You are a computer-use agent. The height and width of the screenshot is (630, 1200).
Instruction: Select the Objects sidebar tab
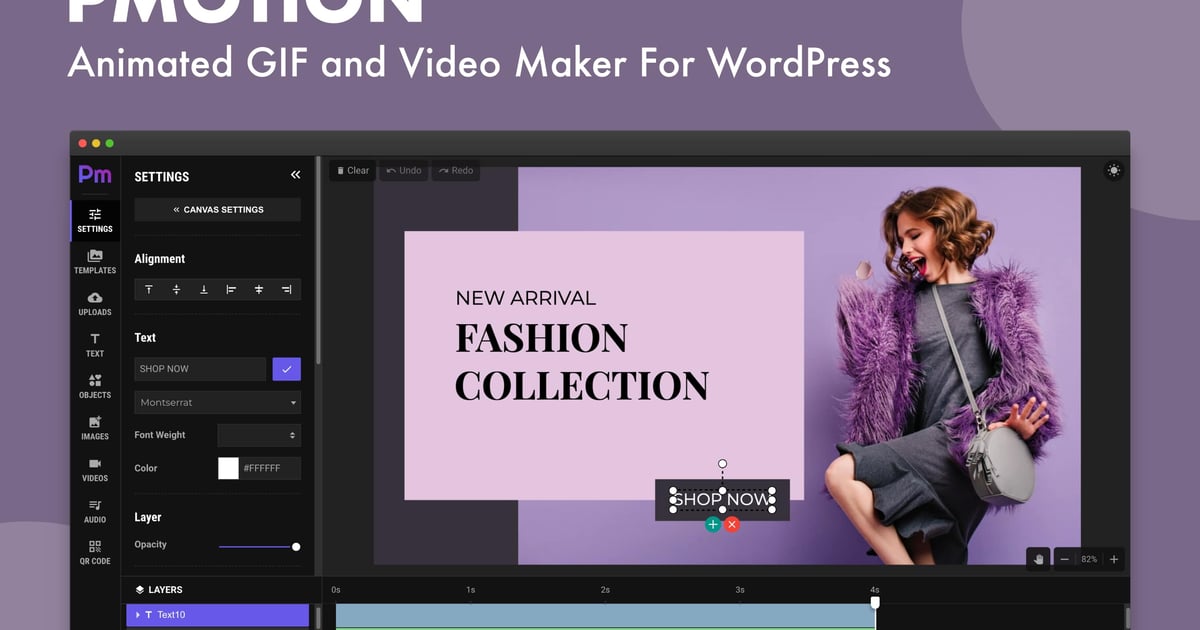(x=95, y=387)
